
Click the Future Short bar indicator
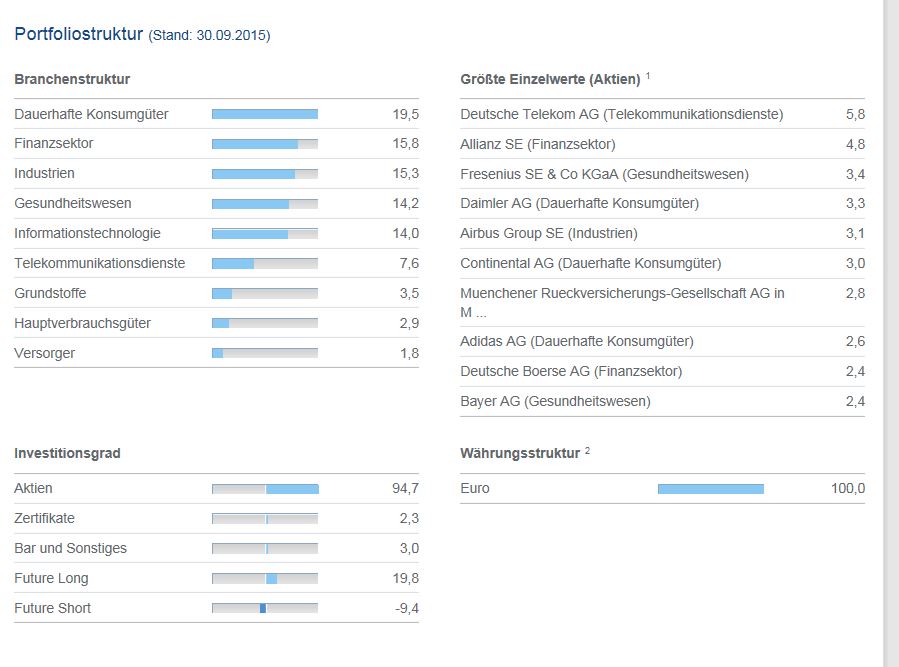264,608
